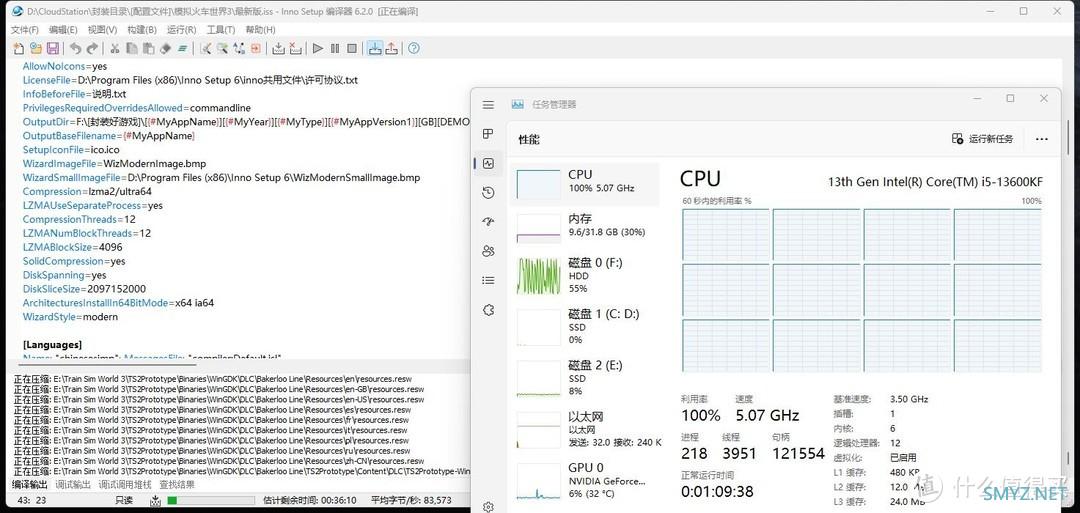Click the Undo arrow icon
This screenshot has height=513, width=1080.
click(x=75, y=48)
